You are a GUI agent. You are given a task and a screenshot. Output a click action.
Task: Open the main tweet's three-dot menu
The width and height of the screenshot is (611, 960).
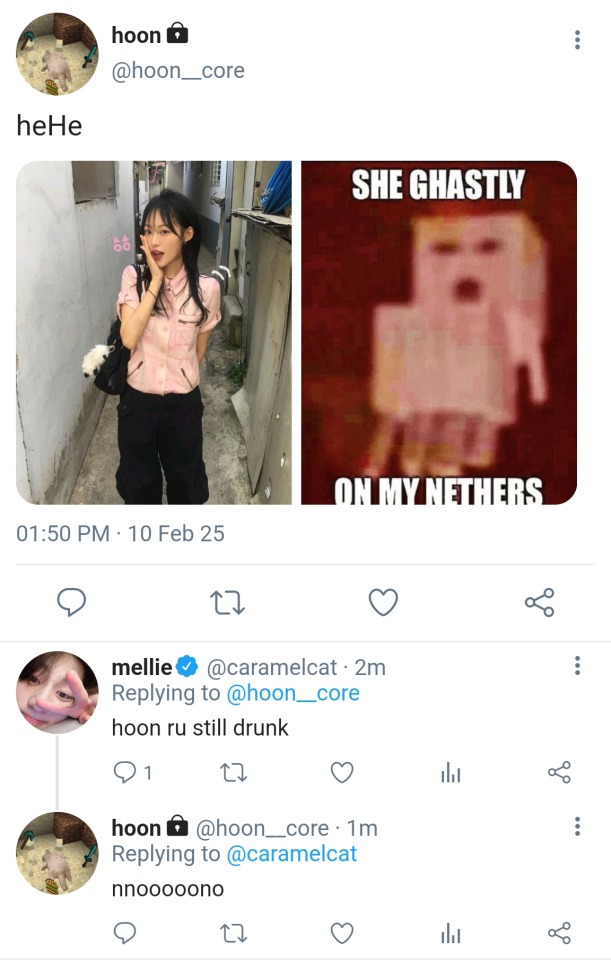(577, 40)
